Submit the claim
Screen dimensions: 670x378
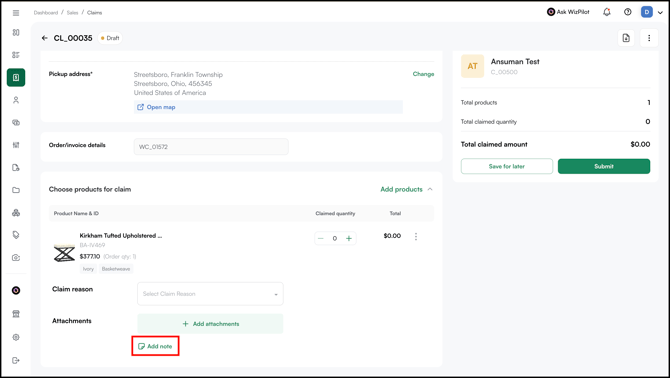pos(604,166)
